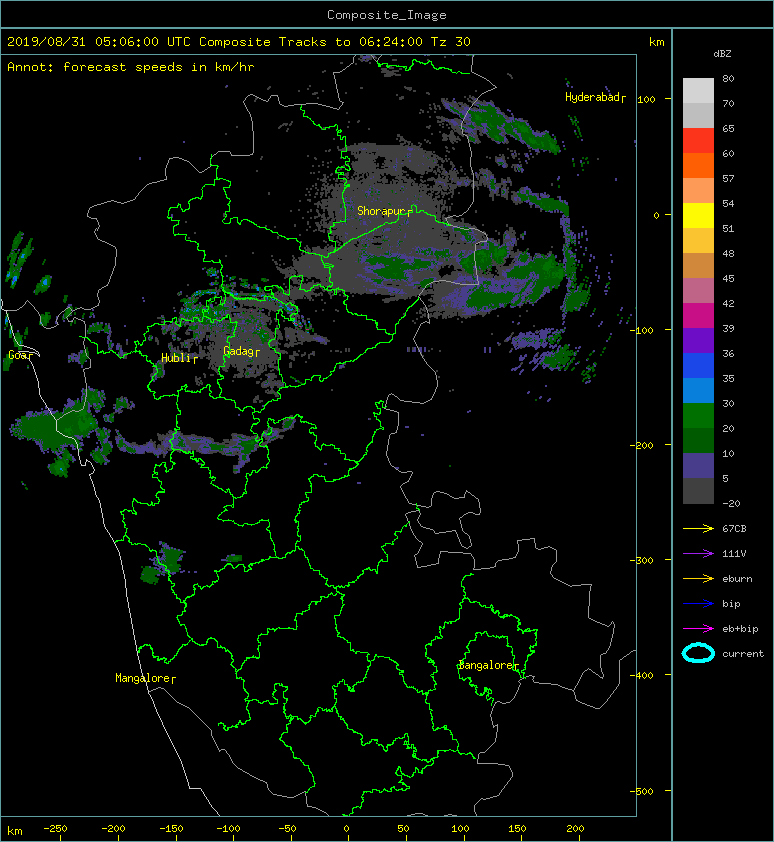The image size is (774, 842).
Task: Click the yellow 67CB arrow in legend
Action: coord(698,528)
